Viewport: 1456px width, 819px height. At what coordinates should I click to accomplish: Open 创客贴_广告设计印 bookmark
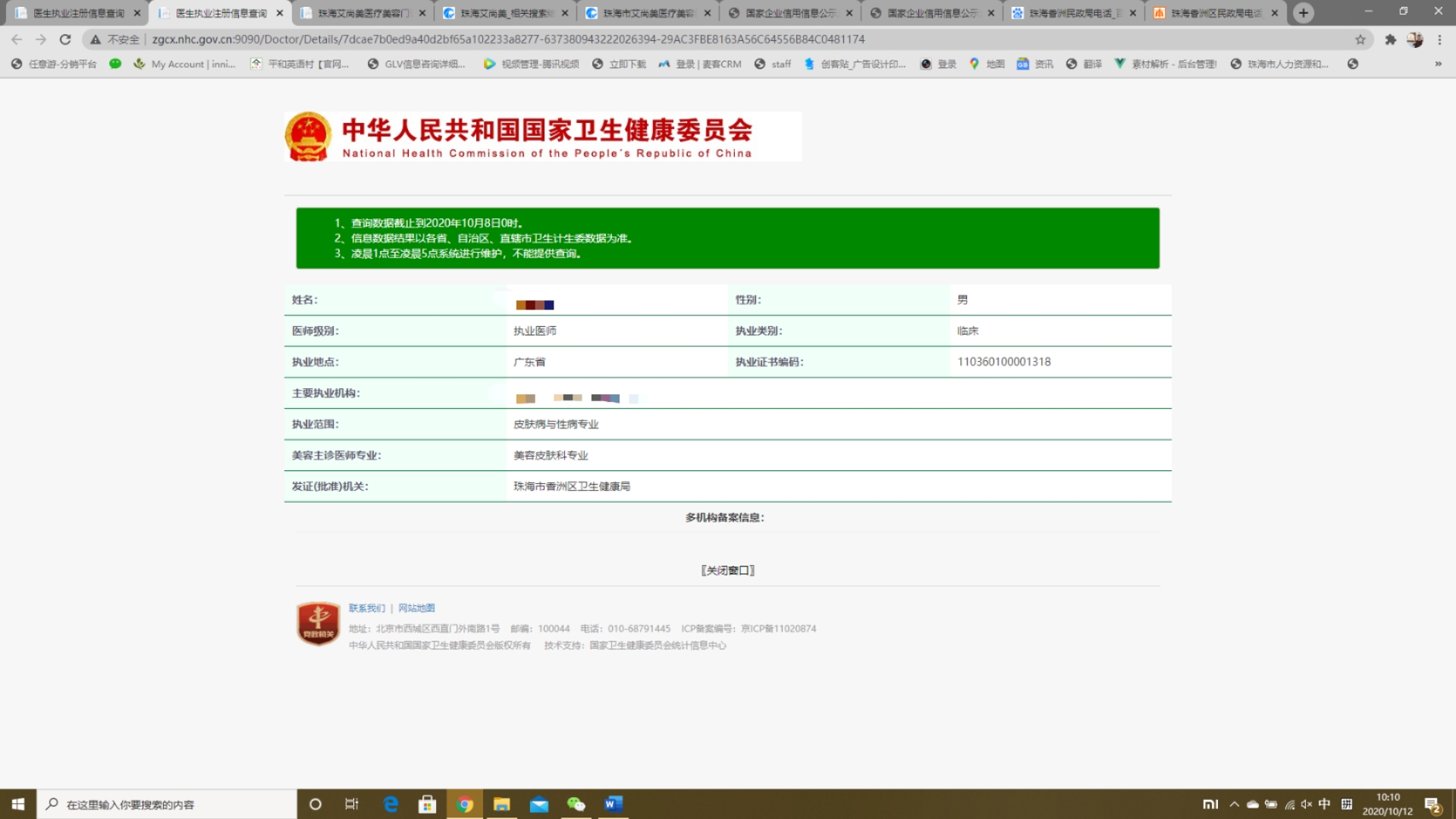pyautogui.click(x=855, y=64)
